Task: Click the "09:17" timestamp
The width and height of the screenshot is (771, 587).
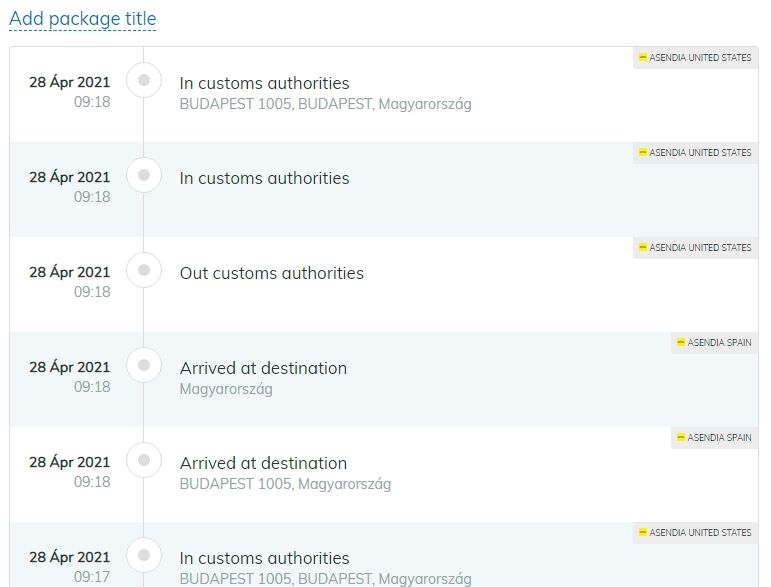Action: tap(92, 577)
